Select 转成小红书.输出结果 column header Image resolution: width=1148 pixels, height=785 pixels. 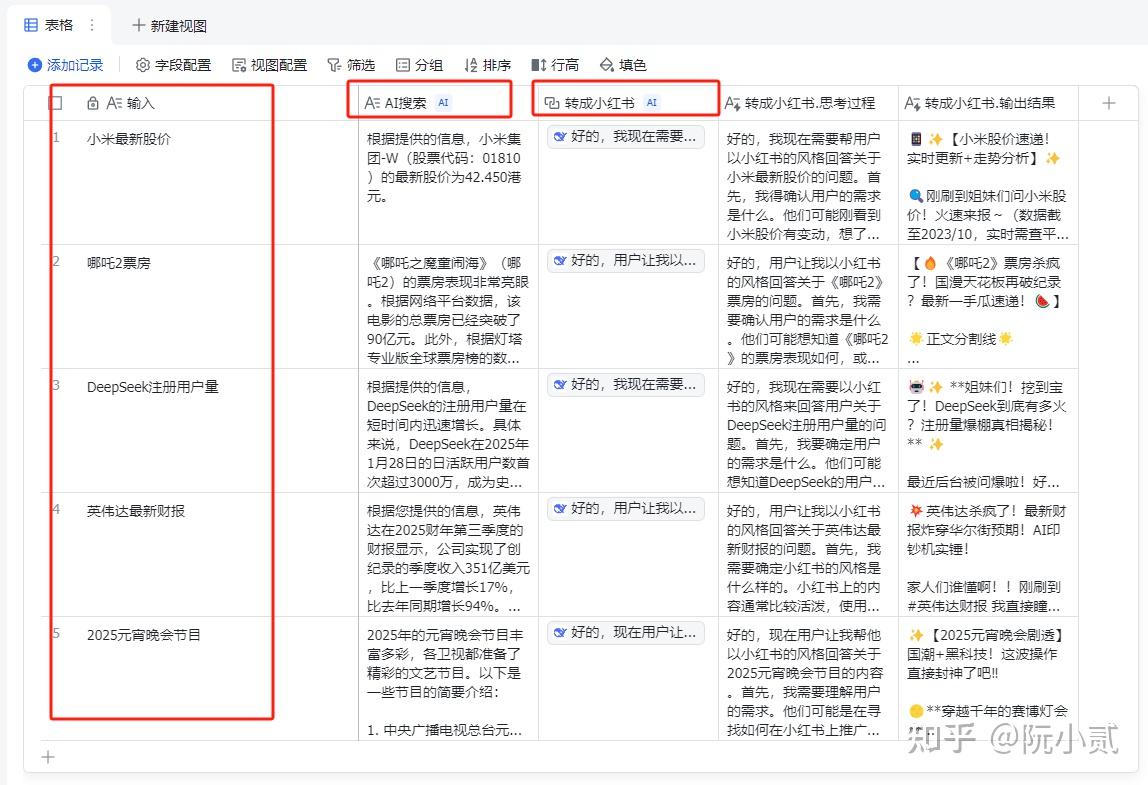[988, 103]
